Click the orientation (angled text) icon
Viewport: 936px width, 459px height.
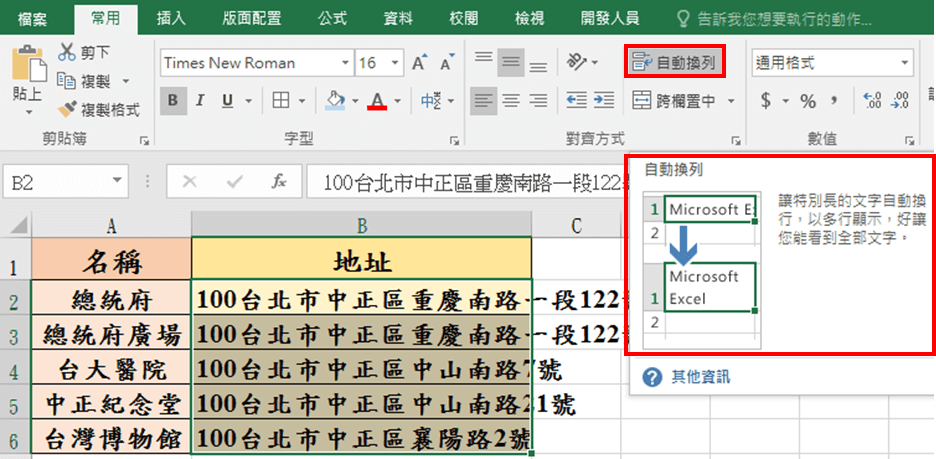[x=577, y=63]
